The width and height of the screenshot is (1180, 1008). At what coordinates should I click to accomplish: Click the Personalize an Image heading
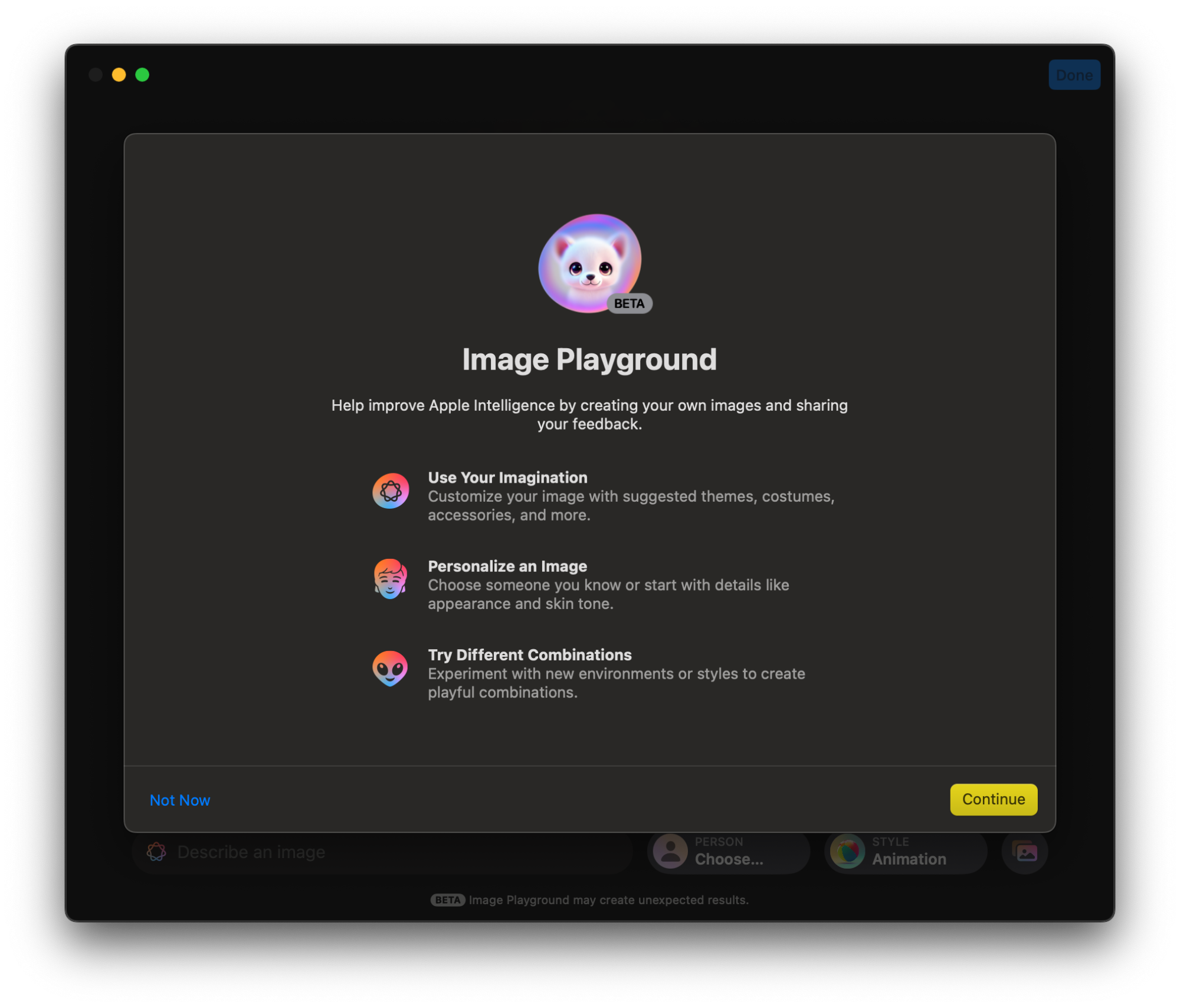(507, 566)
